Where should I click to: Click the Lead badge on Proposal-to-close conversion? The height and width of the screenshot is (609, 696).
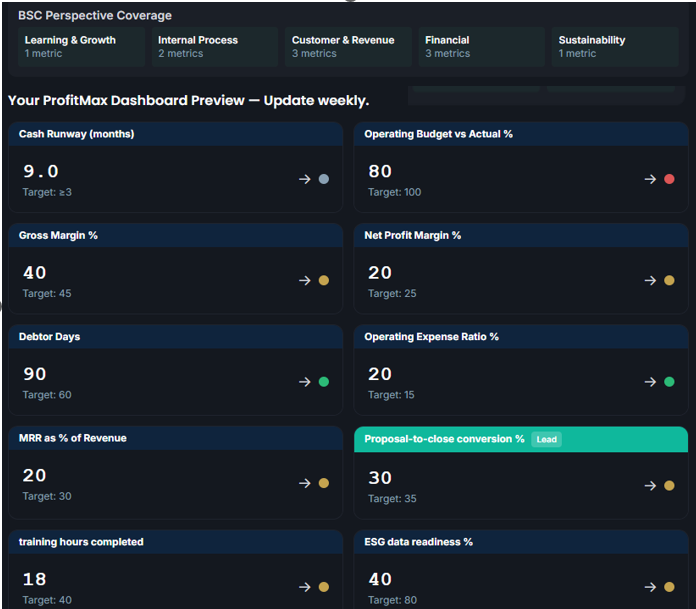[546, 439]
